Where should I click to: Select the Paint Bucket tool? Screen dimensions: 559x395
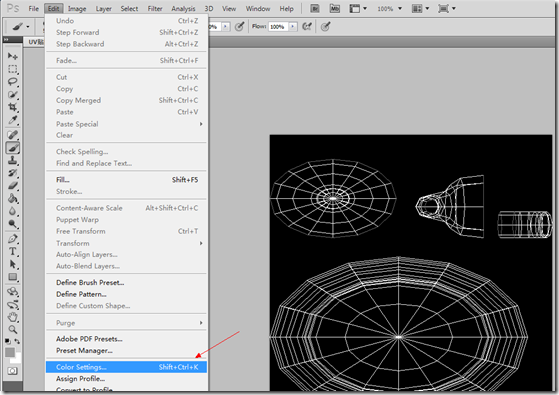coord(12,199)
